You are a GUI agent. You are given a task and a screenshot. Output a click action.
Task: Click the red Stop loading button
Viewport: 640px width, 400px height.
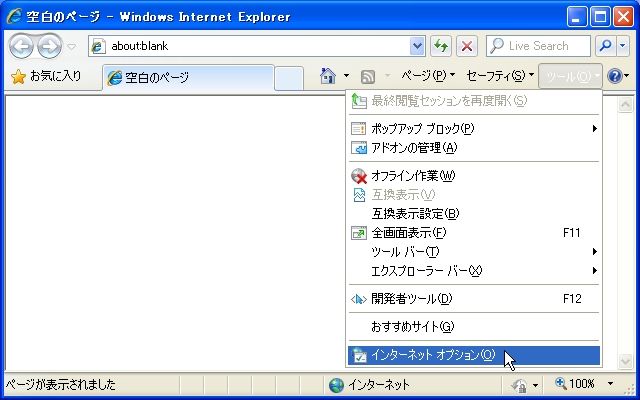pyautogui.click(x=467, y=46)
